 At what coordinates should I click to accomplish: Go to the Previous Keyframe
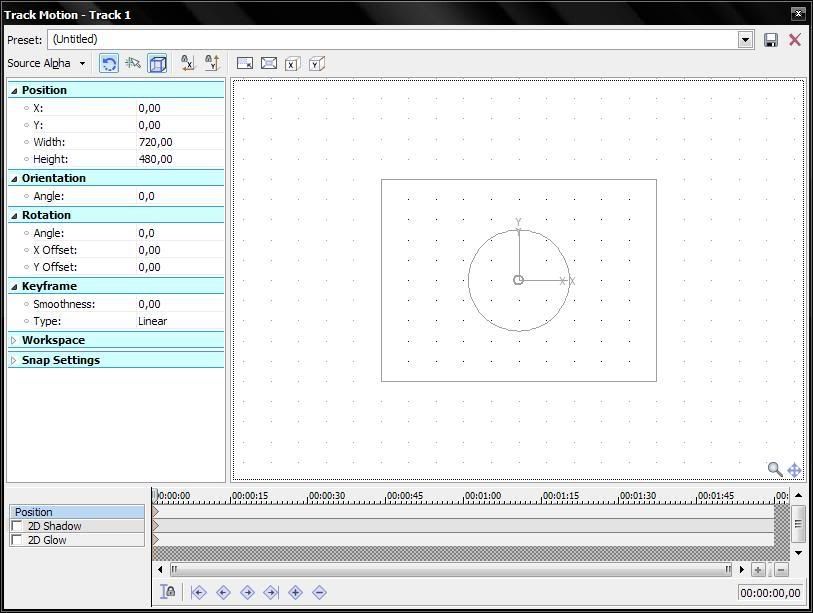coord(223,592)
